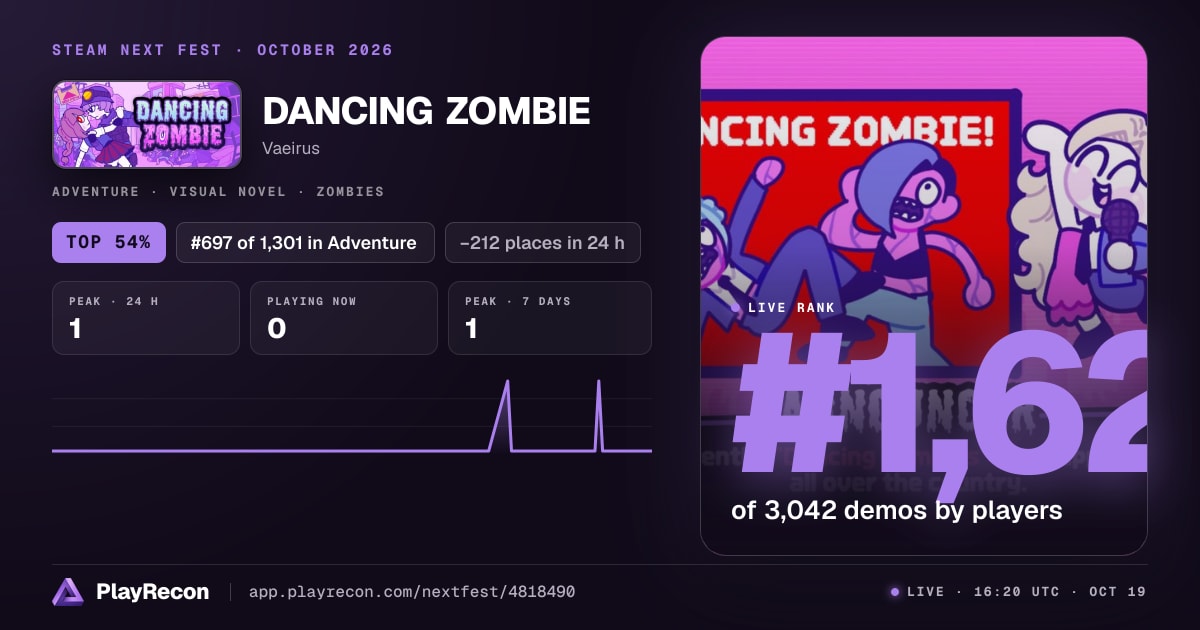
Task: Open the Dancing Zombie capsule thumbnail
Action: click(x=147, y=124)
